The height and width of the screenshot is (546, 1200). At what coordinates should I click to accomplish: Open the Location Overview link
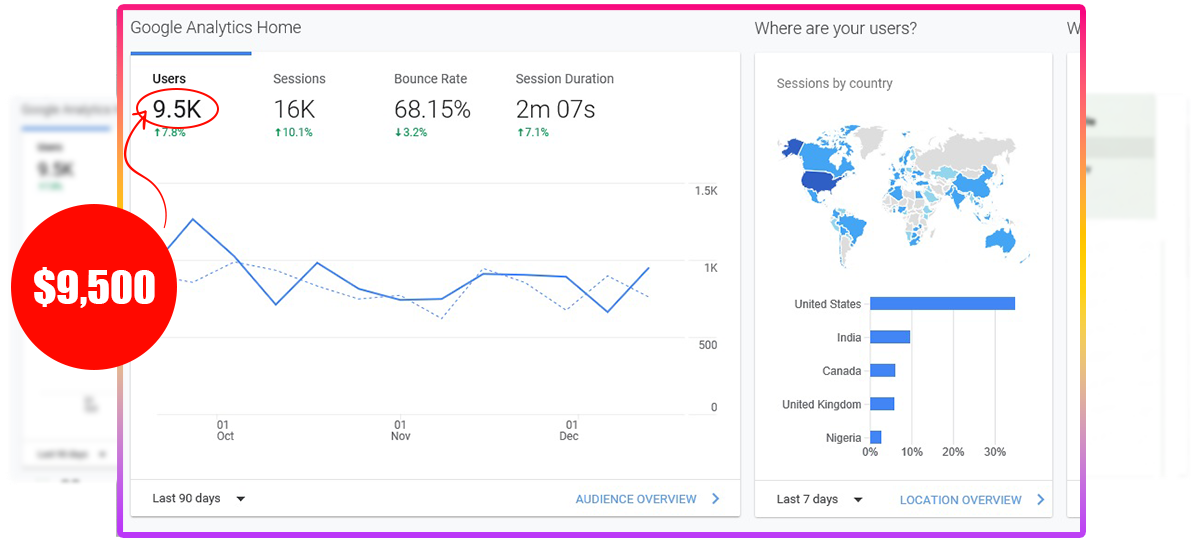[x=960, y=499]
